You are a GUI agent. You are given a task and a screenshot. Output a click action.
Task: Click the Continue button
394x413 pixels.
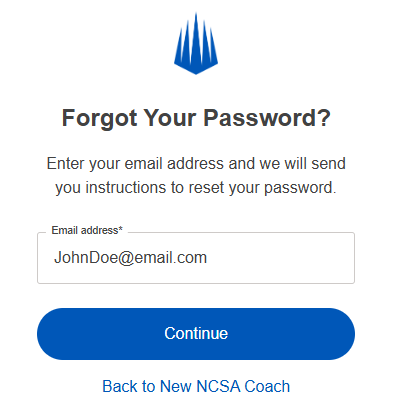coord(196,334)
